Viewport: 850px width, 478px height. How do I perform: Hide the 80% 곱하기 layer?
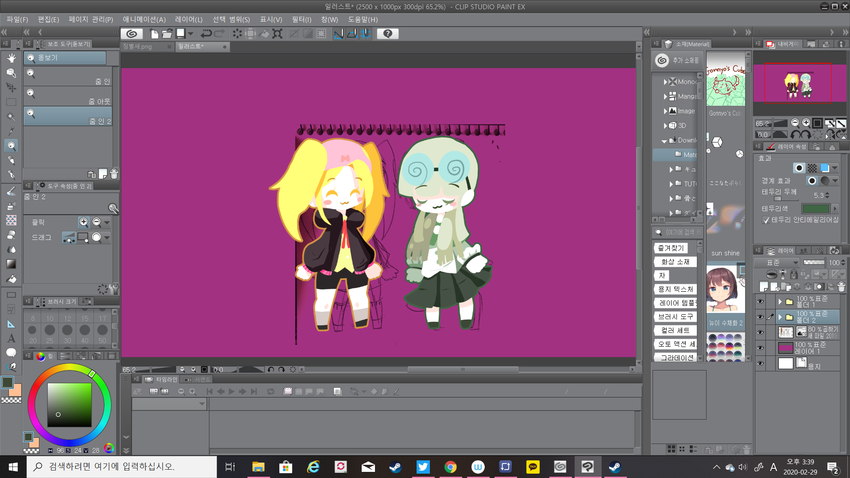click(760, 332)
